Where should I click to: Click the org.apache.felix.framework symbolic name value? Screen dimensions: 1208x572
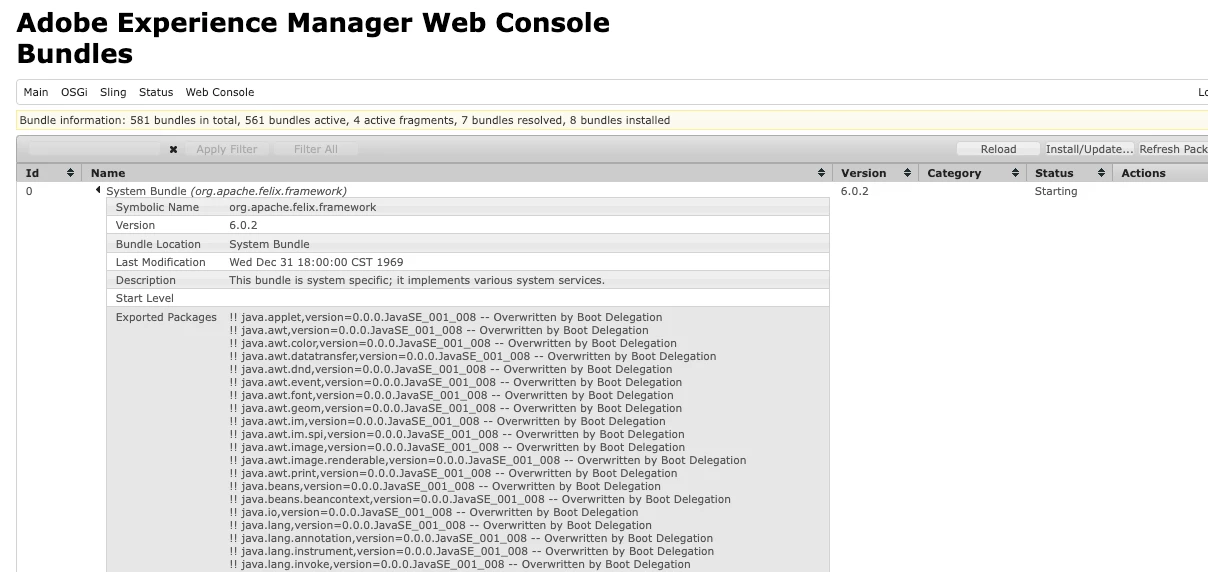[302, 207]
